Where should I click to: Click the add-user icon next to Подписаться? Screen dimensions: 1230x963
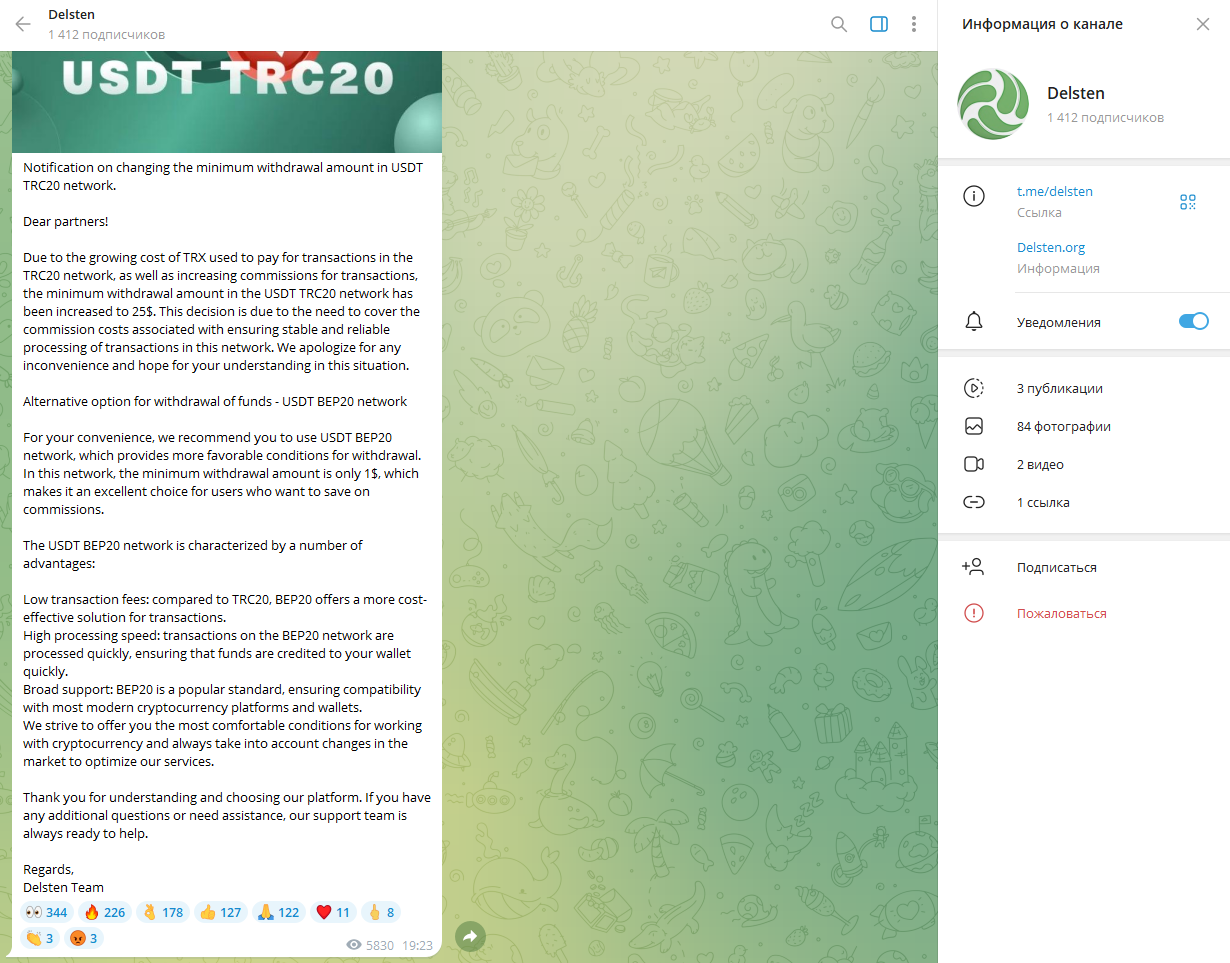tap(973, 567)
